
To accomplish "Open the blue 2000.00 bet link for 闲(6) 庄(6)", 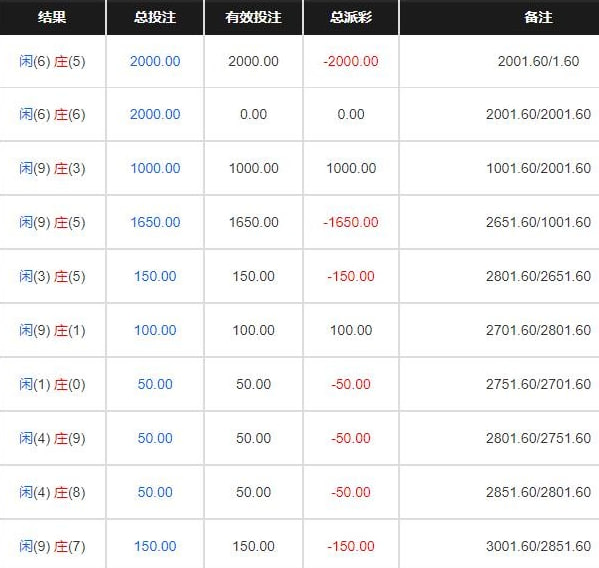I will 155,114.
